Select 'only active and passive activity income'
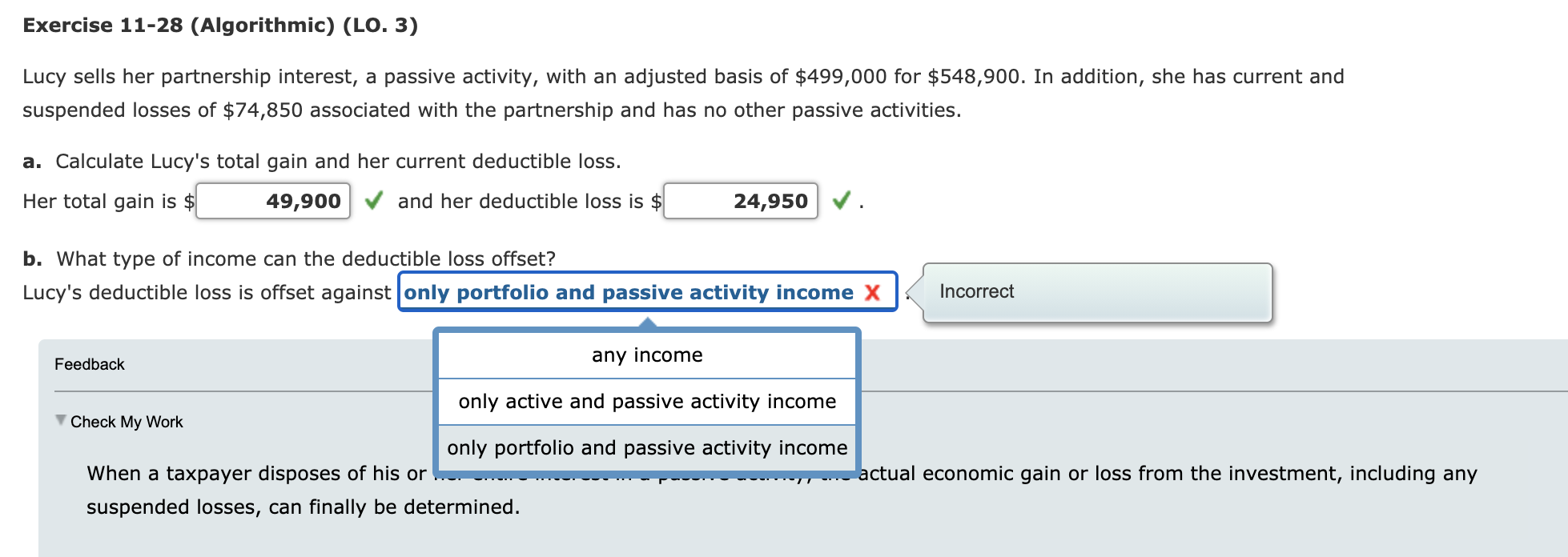This screenshot has width=1568, height=557. tap(647, 401)
